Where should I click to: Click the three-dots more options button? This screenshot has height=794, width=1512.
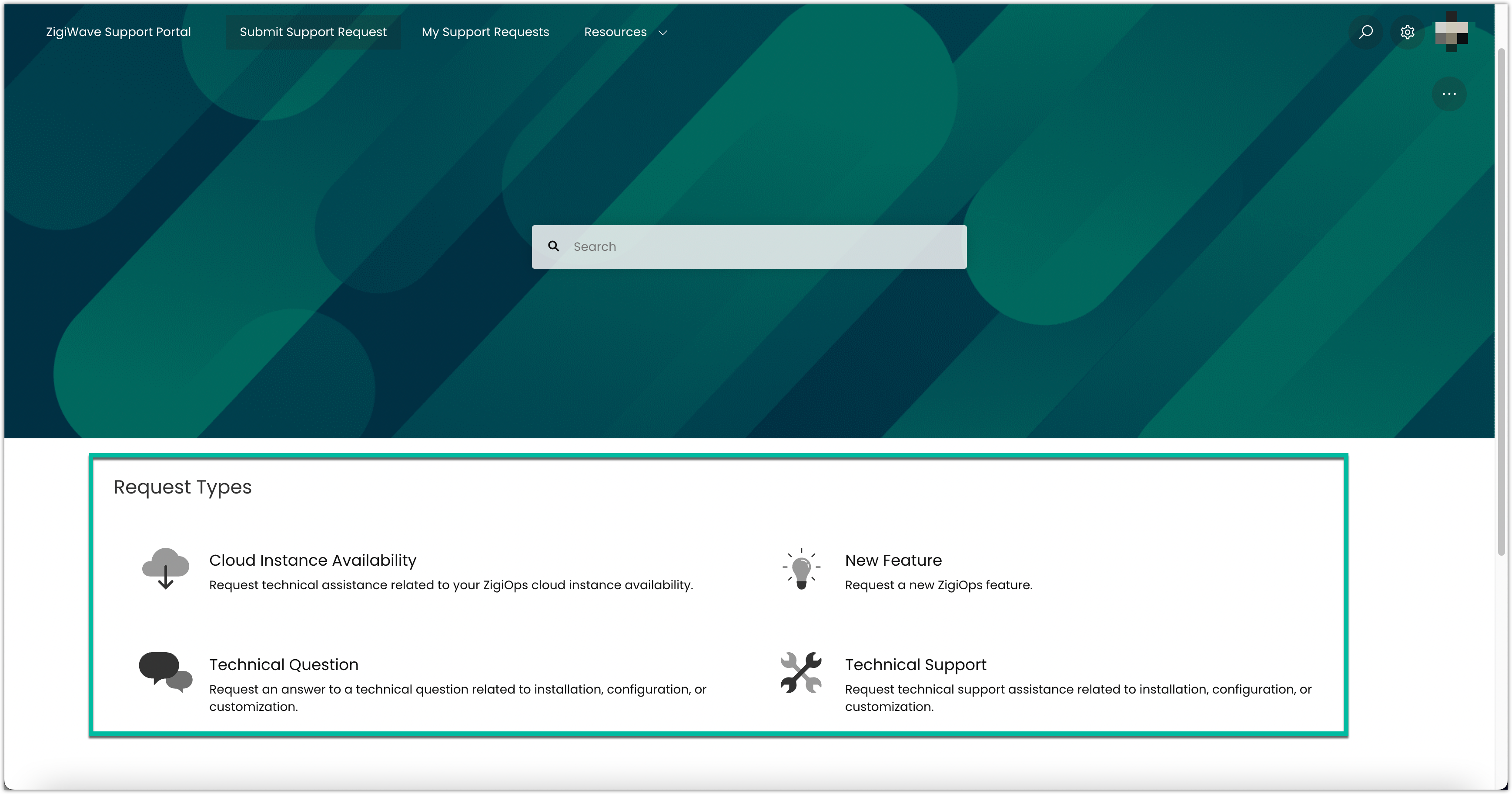pyautogui.click(x=1448, y=94)
